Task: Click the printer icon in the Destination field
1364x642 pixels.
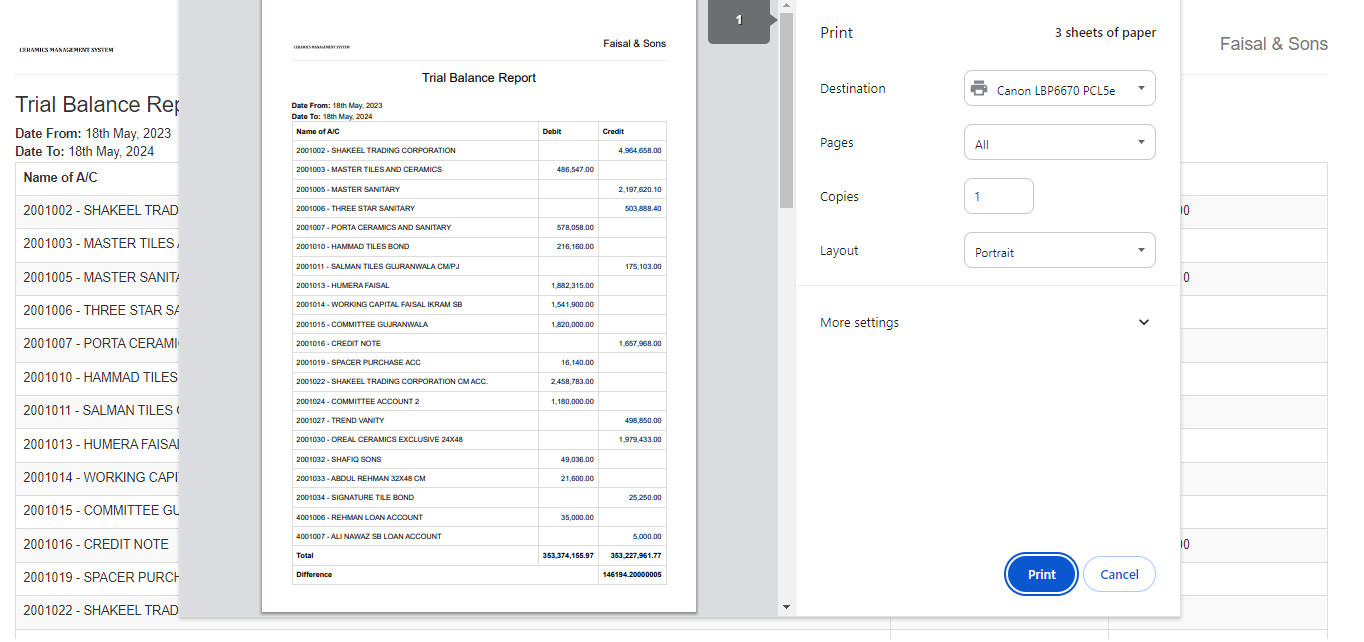Action: (979, 89)
